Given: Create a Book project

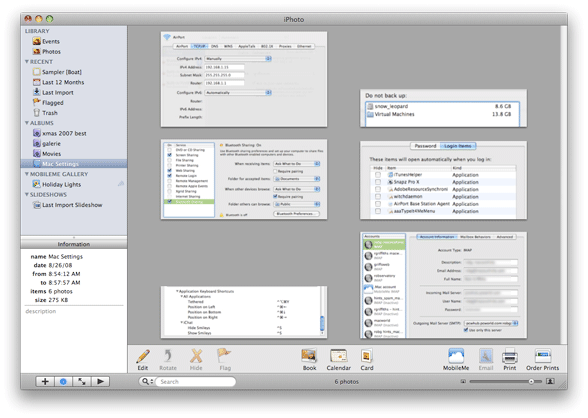Looking at the screenshot, I should (309, 360).
